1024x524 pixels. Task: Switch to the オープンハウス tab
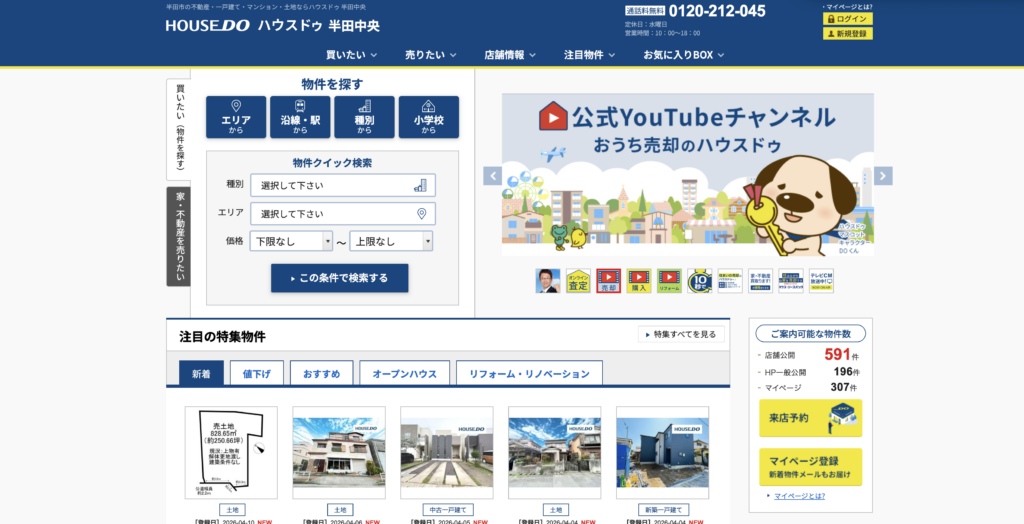(404, 374)
